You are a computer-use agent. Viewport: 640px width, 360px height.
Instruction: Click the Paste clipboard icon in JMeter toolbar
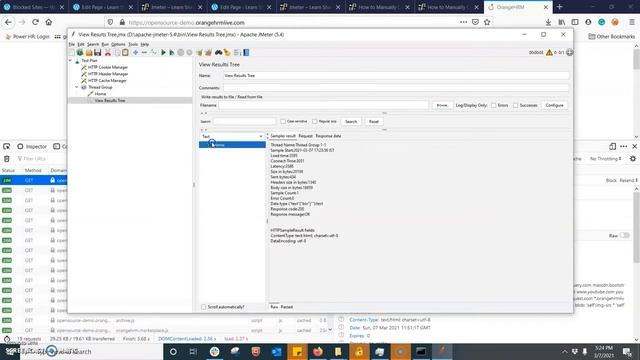tap(125, 53)
